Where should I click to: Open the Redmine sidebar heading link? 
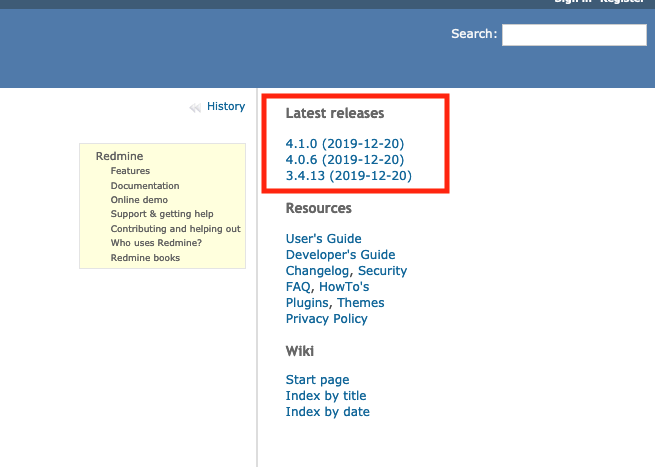tap(119, 156)
